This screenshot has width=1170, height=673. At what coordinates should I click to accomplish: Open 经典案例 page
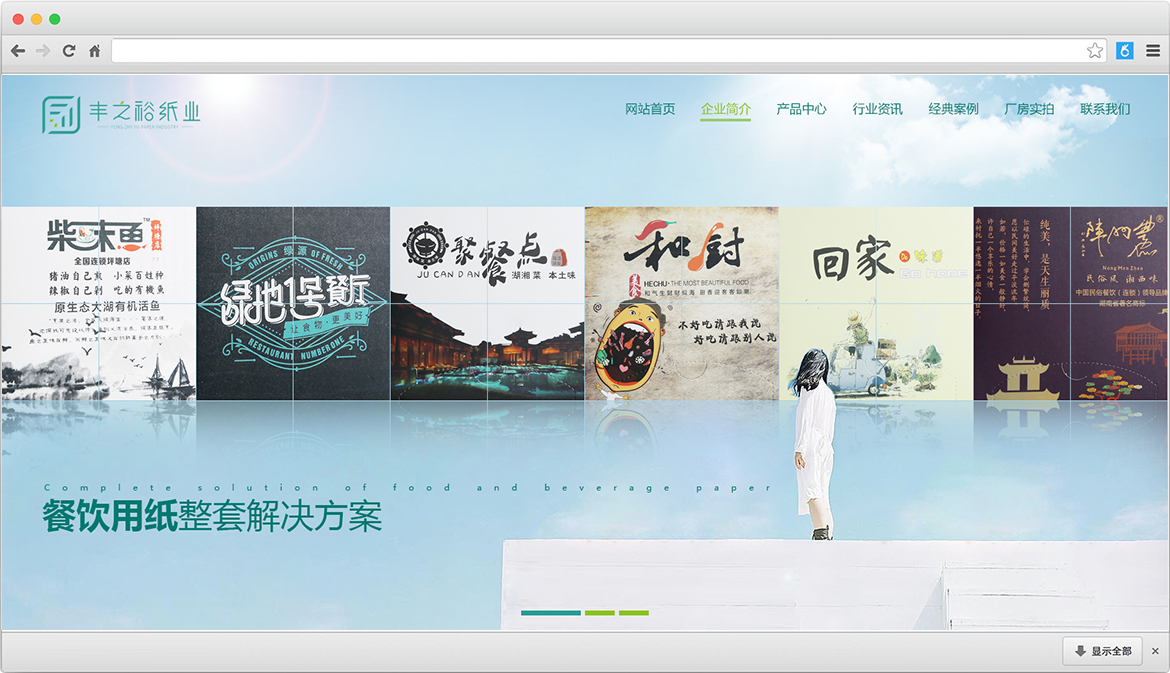954,109
